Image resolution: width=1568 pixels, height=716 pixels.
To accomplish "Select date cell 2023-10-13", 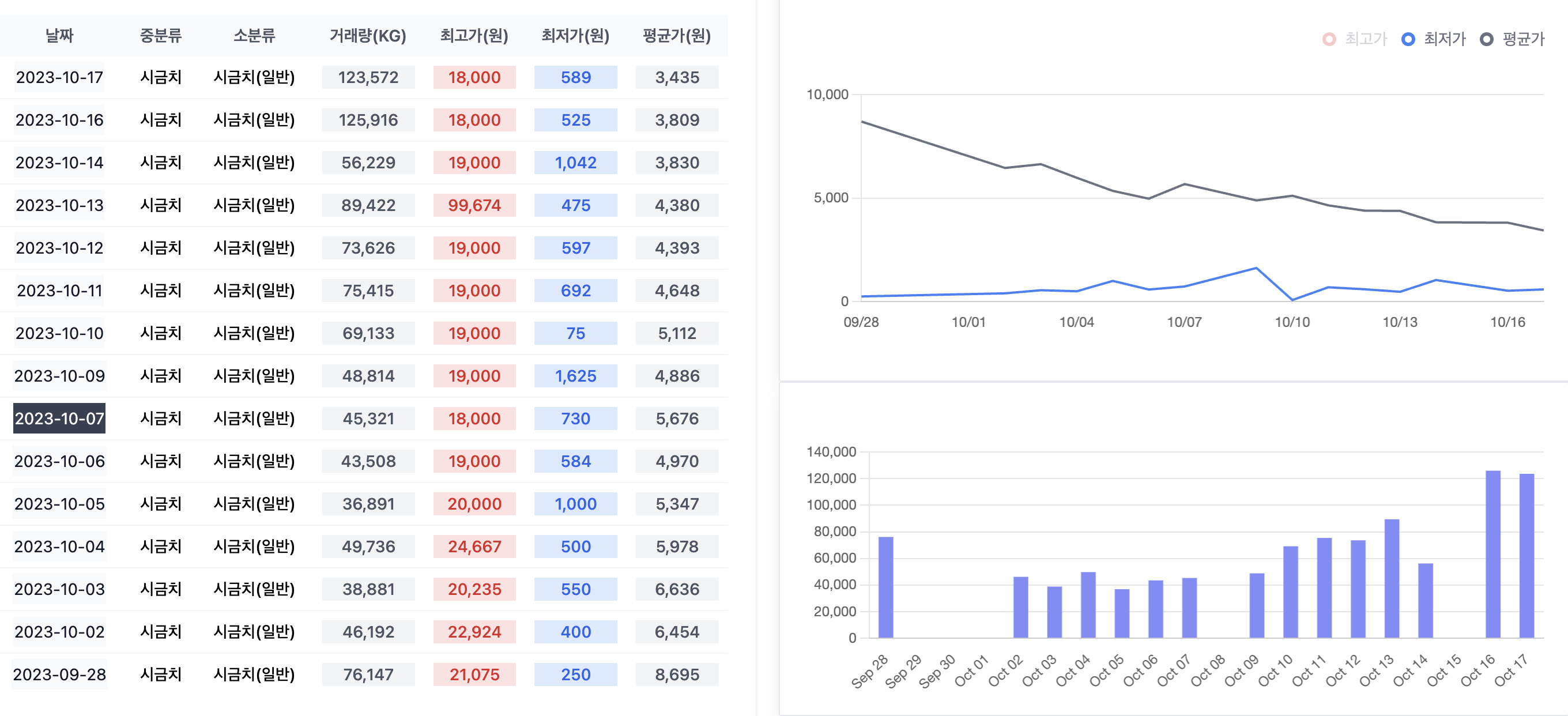I will point(59,205).
